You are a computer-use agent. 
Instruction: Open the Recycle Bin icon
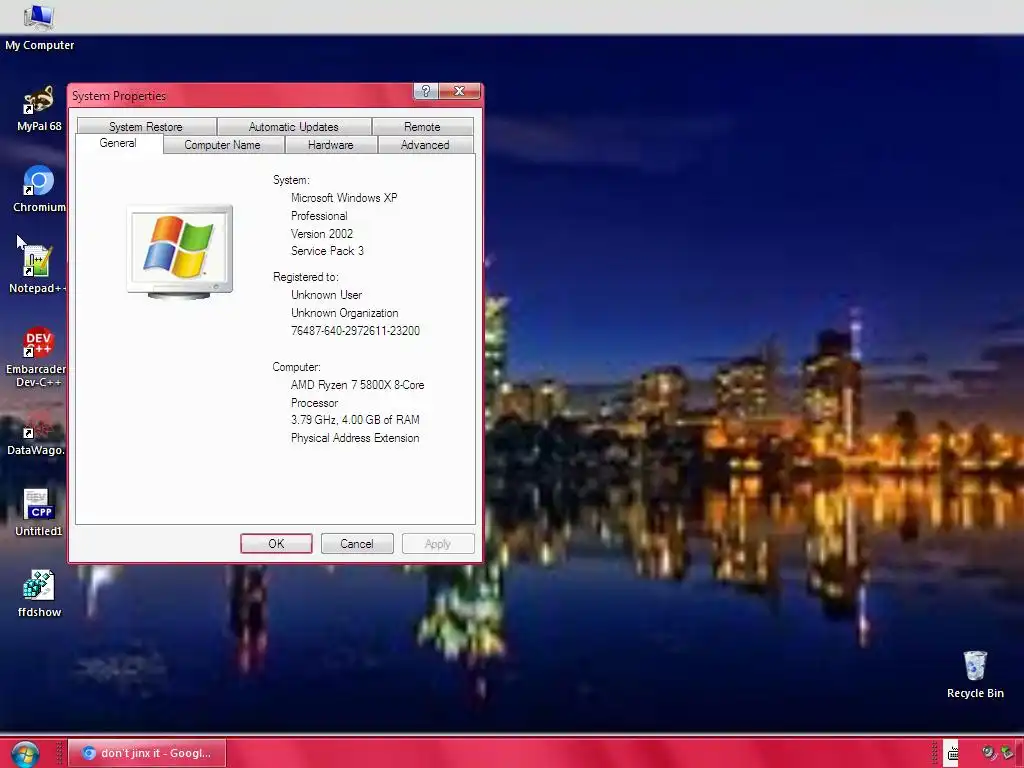pyautogui.click(x=975, y=675)
